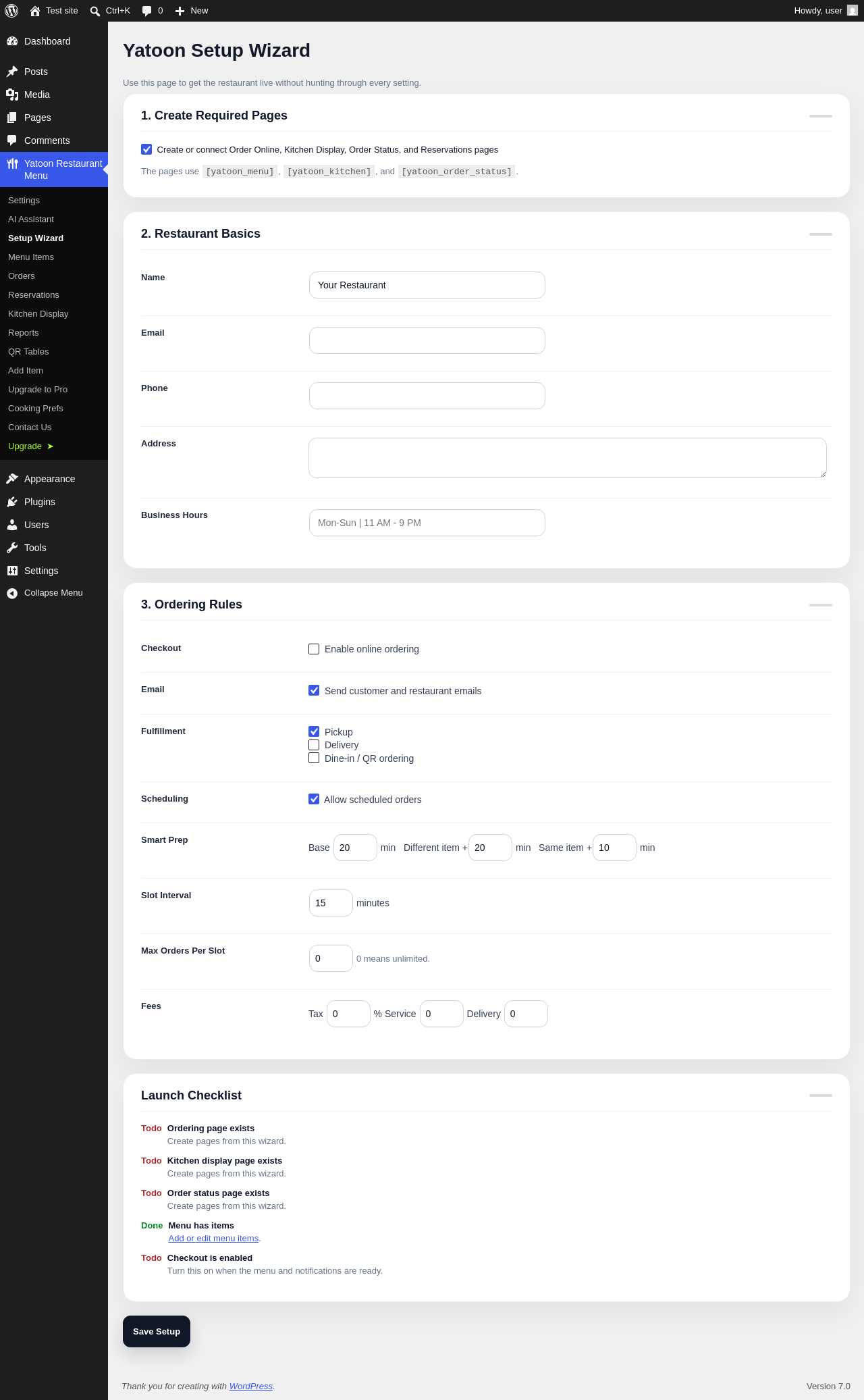
Task: Toggle the Delivery fulfillment checkbox
Action: (314, 745)
